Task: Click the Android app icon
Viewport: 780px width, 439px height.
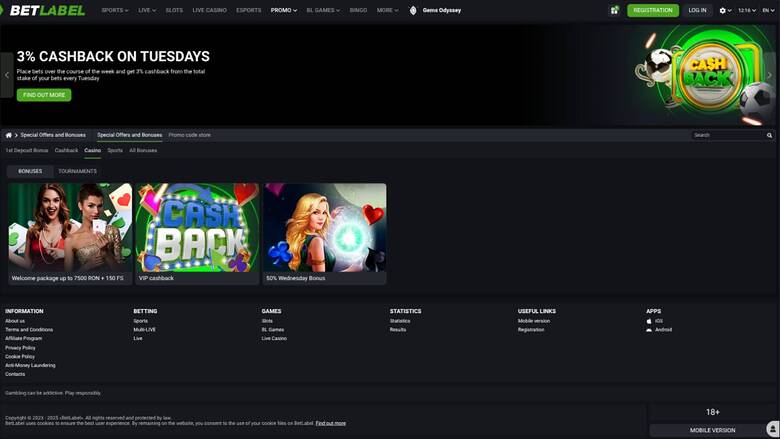Action: 649,330
